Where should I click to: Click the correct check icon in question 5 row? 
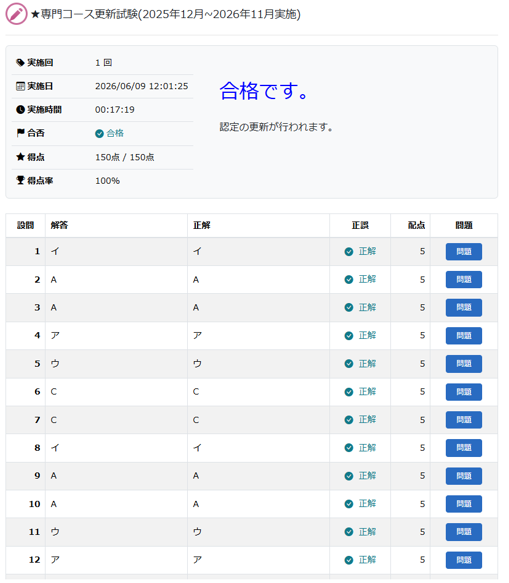pyautogui.click(x=349, y=364)
